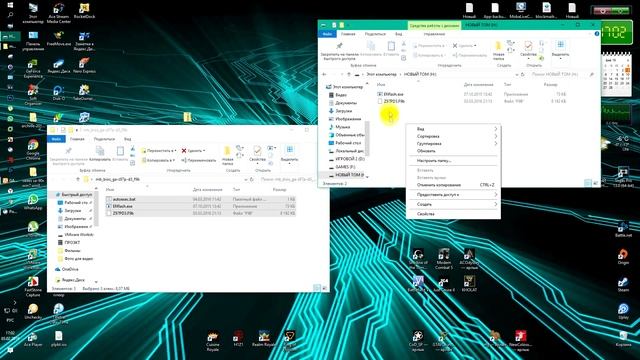Image resolution: width=640 pixels, height=360 pixels.
Task: Open Uplay desktop icon
Action: click(x=623, y=311)
